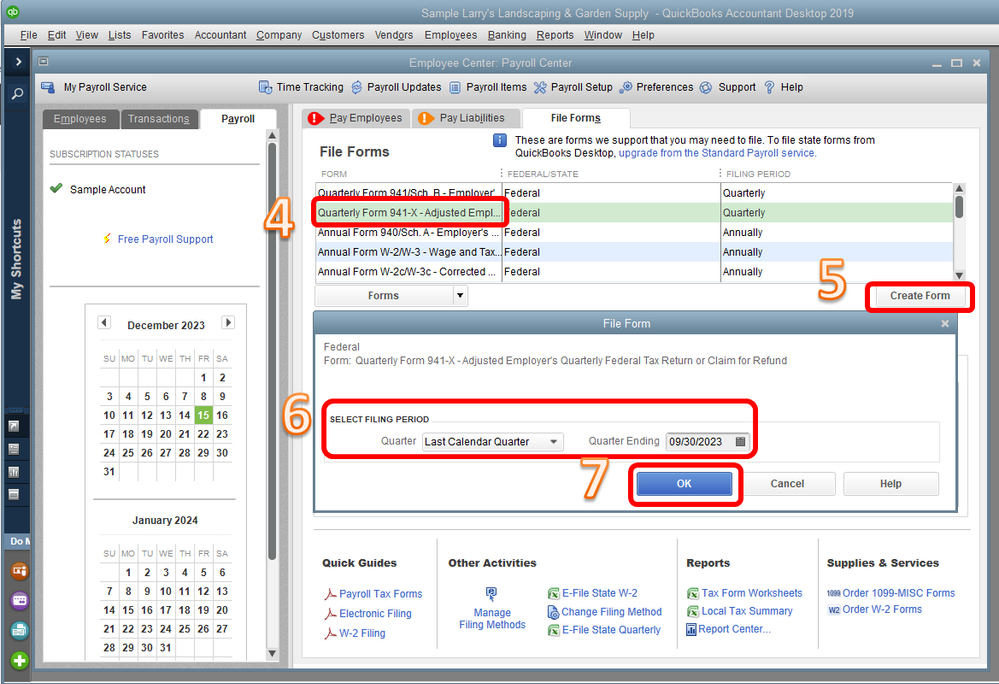The image size is (999, 684).
Task: Click the Forms button
Action: coord(384,296)
